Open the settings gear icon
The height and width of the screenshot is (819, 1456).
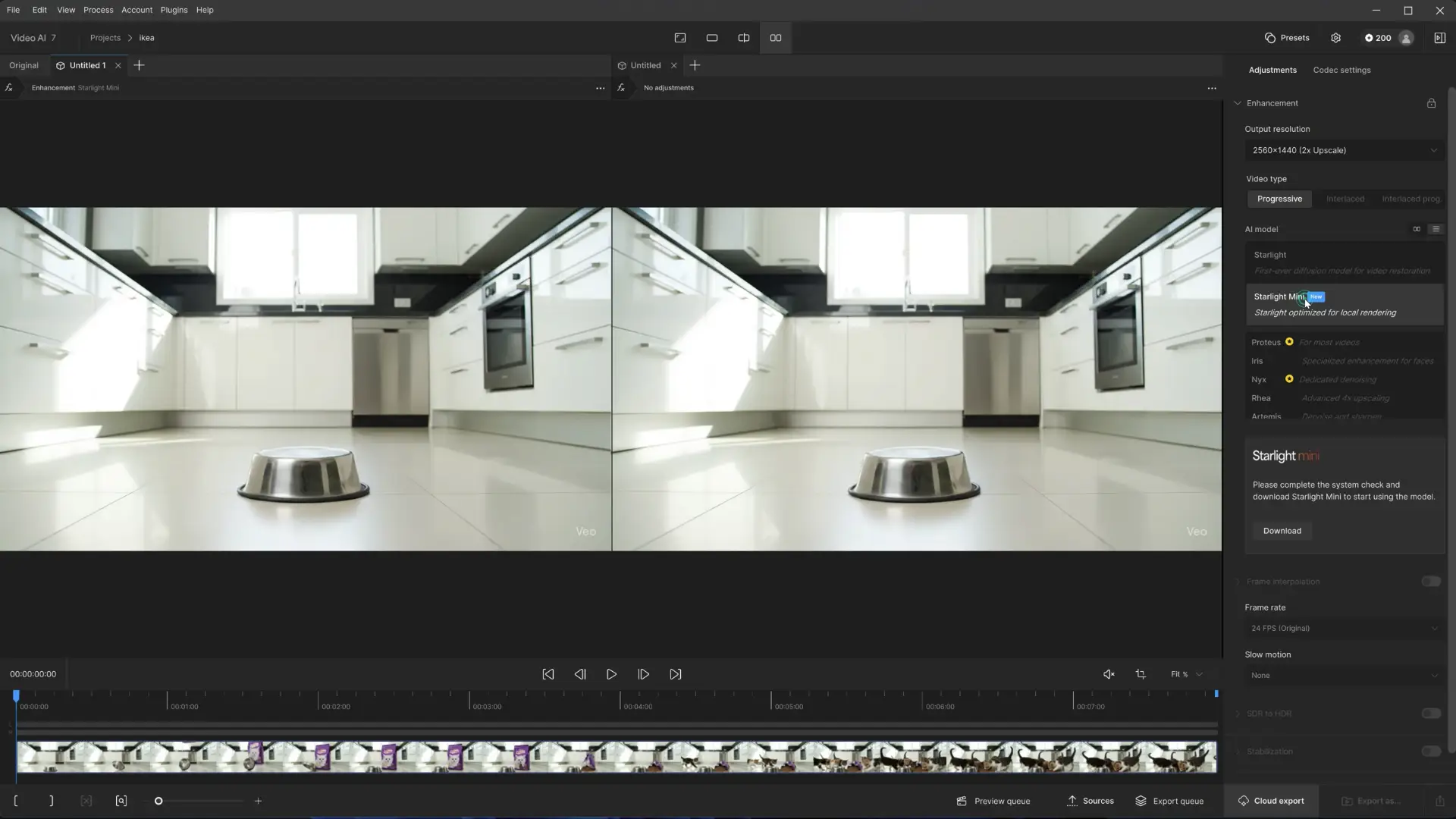1335,38
